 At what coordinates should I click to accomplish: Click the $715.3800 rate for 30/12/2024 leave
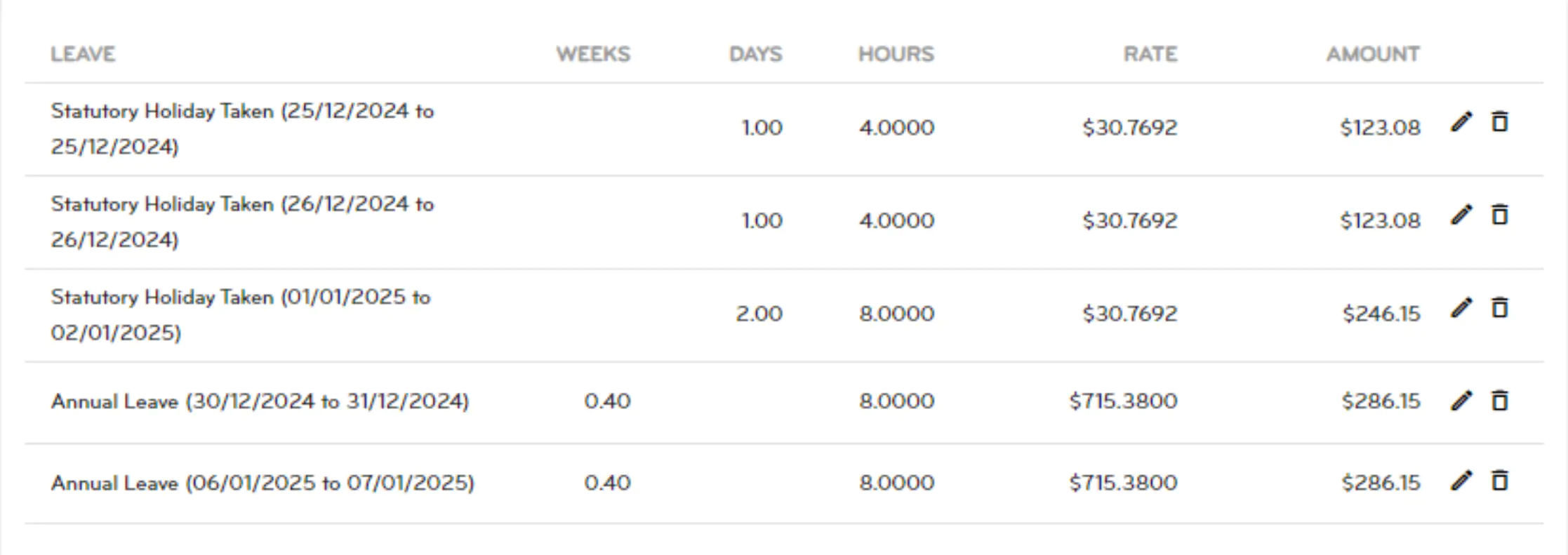1123,401
